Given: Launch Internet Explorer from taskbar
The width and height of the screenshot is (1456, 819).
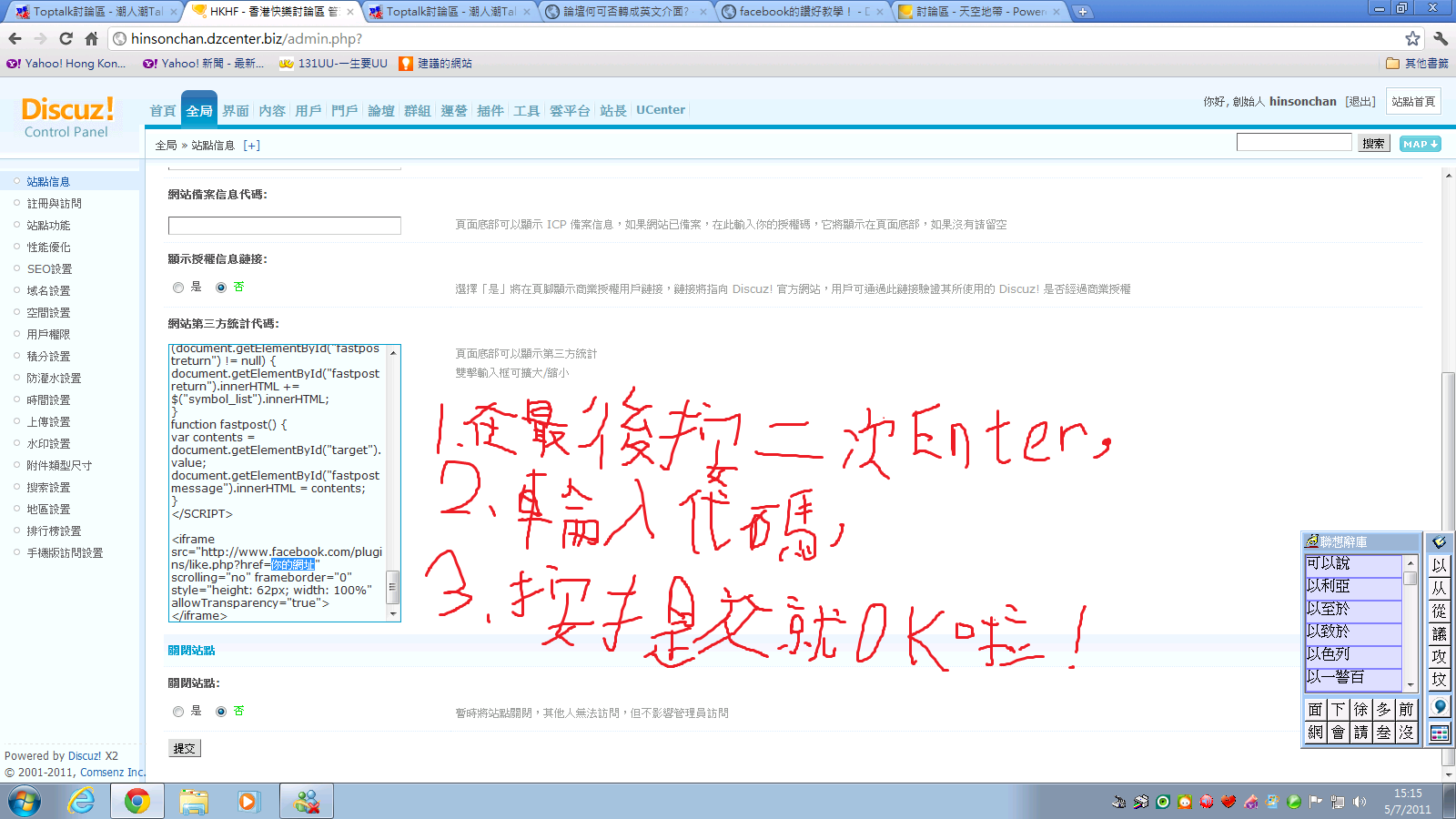Looking at the screenshot, I should (82, 801).
